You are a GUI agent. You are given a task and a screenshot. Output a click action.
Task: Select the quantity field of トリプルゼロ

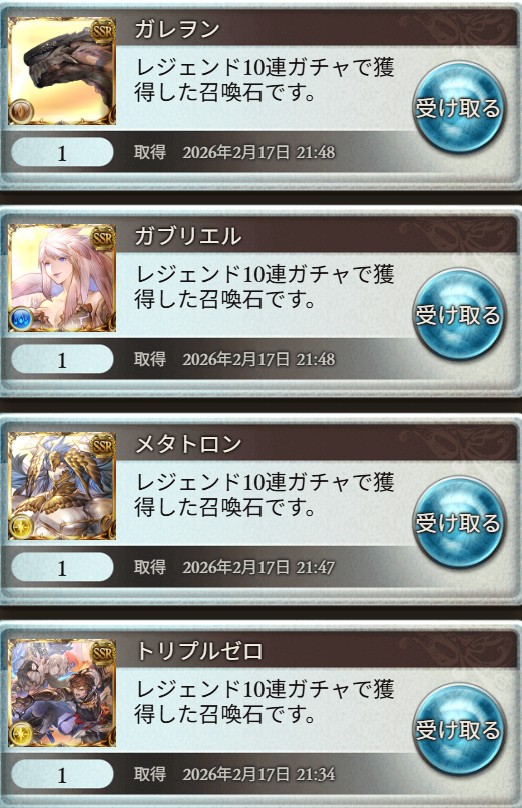pyautogui.click(x=62, y=775)
